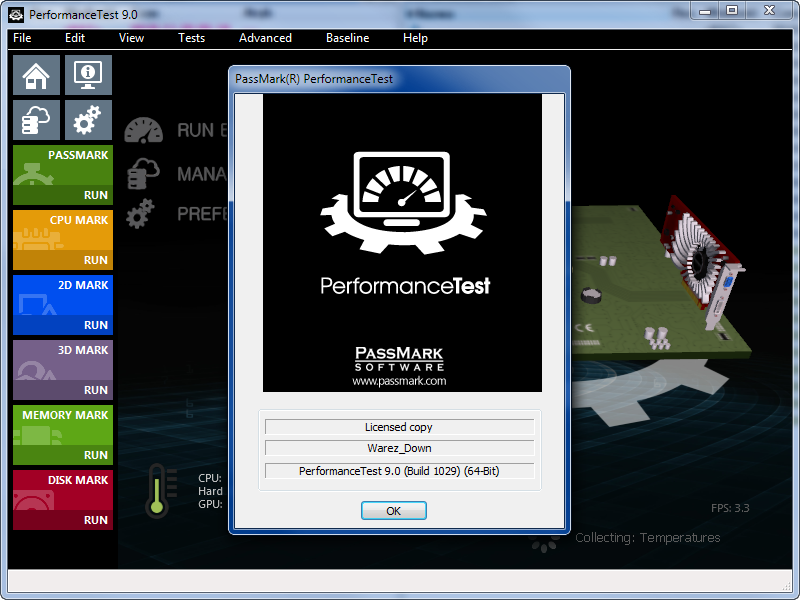
Task: Click the GPU: temperature label
Action: tap(210, 504)
